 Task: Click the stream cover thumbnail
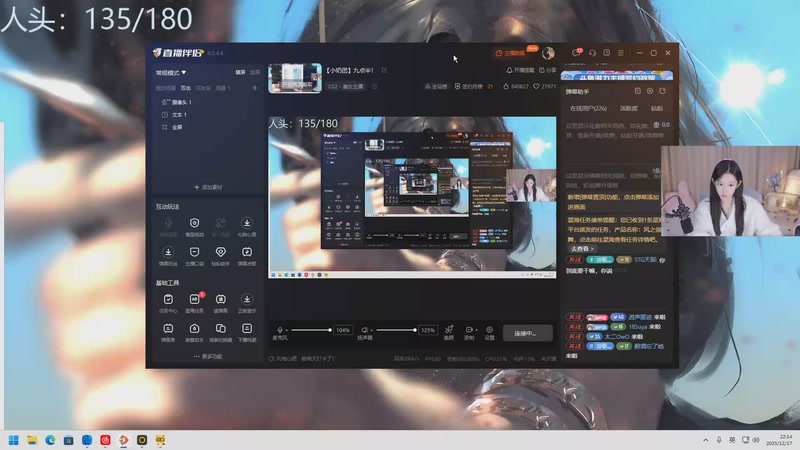point(295,78)
